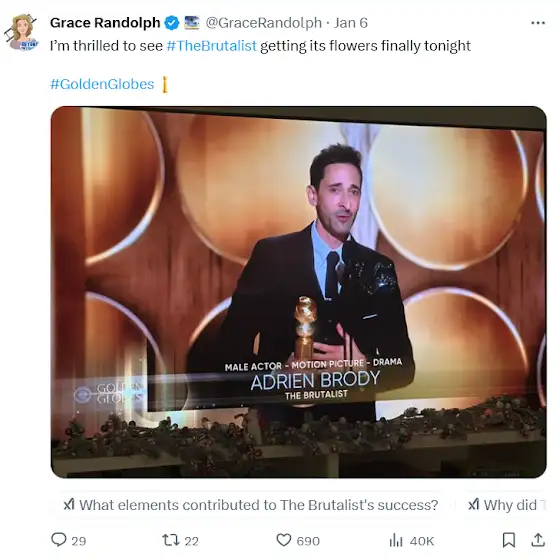
Task: View analytics bar chart icon
Action: tap(396, 540)
